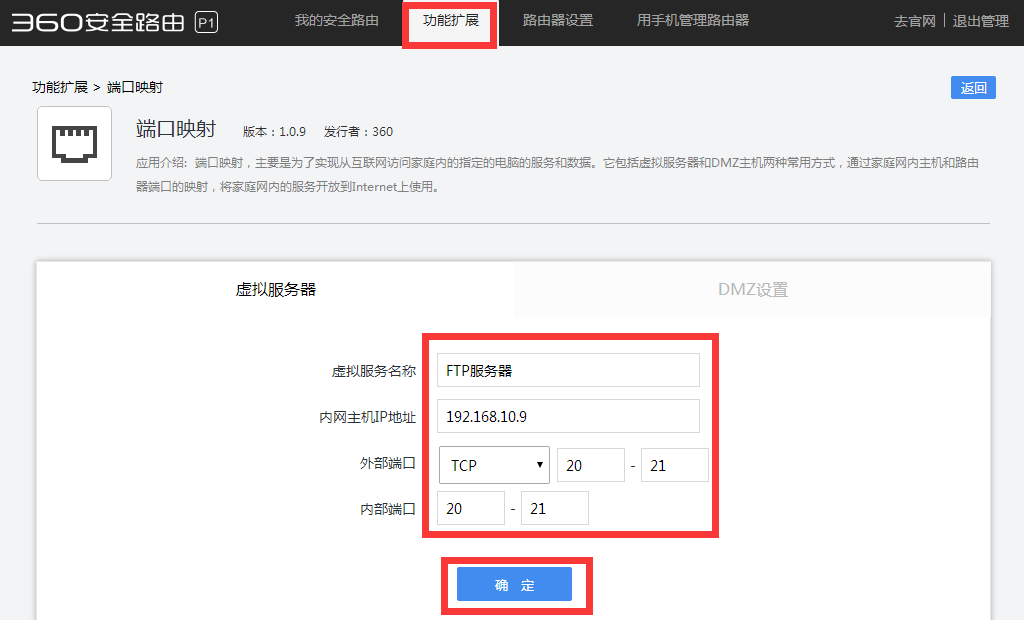This screenshot has height=620, width=1024.
Task: Click 功能扩展 in the breadcrumb
Action: (59, 88)
